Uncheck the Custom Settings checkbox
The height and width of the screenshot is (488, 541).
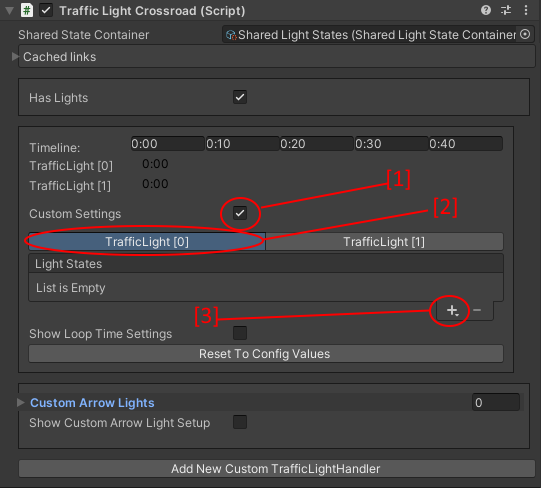click(240, 213)
